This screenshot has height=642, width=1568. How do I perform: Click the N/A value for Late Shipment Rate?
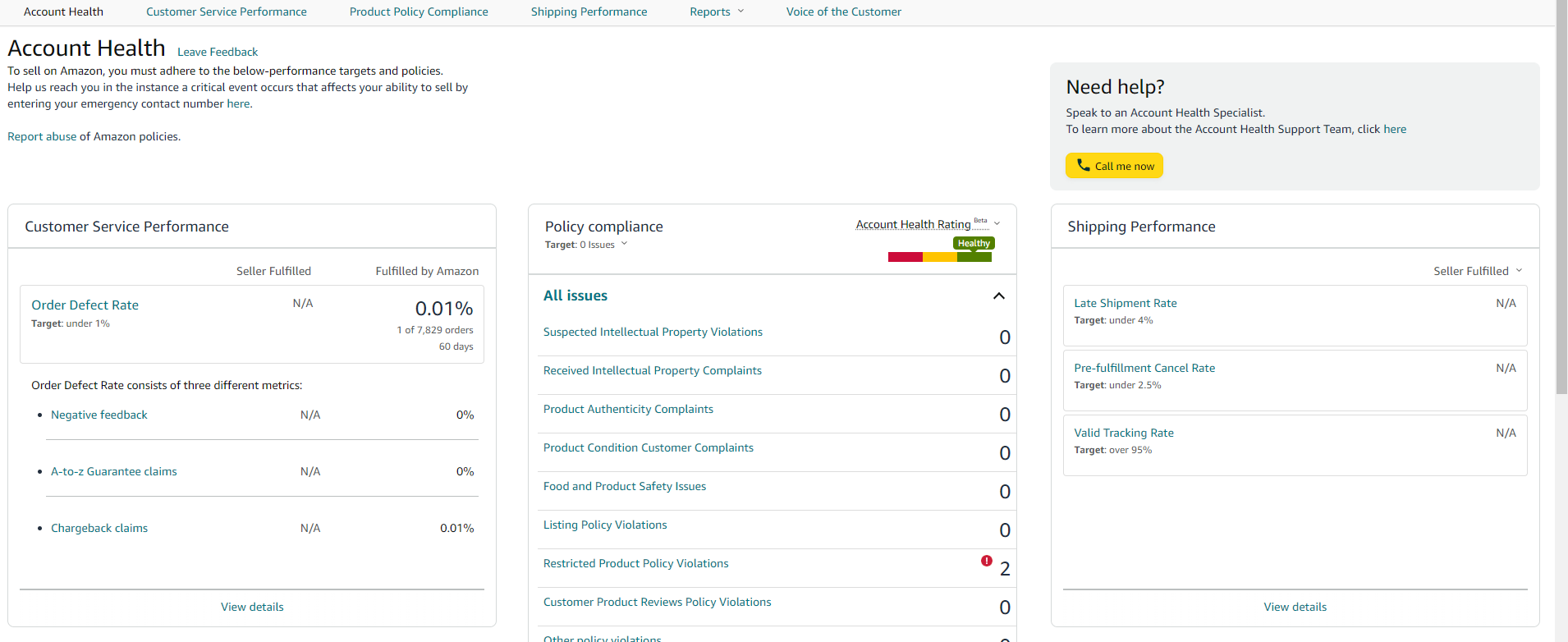1506,303
